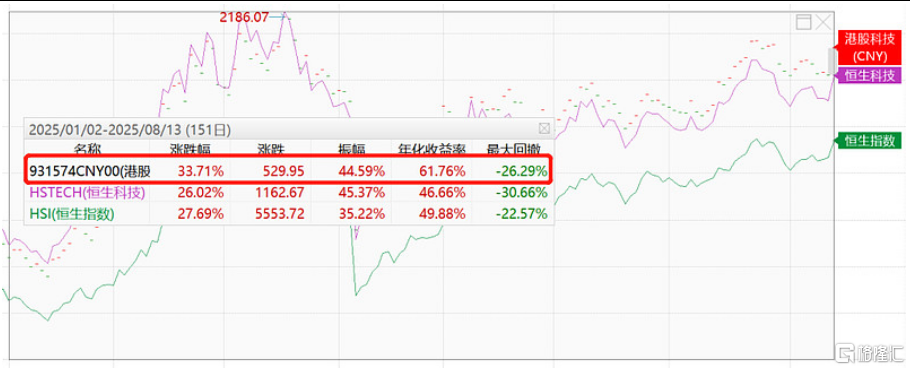Viewport: 910px width, 370px height.
Task: Close the interval statistics popup
Action: coord(544,128)
